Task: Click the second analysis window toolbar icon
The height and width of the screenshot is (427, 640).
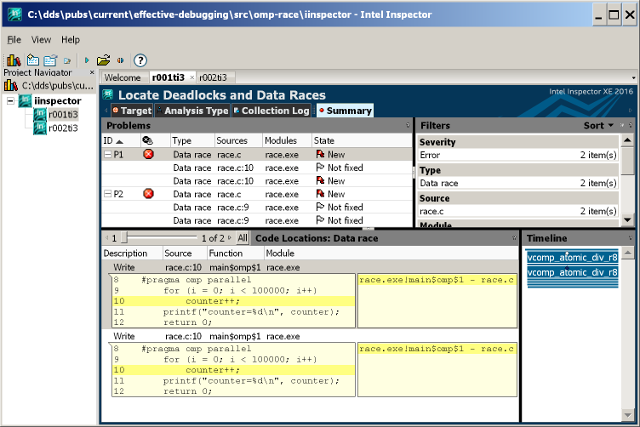Action: pos(51,60)
